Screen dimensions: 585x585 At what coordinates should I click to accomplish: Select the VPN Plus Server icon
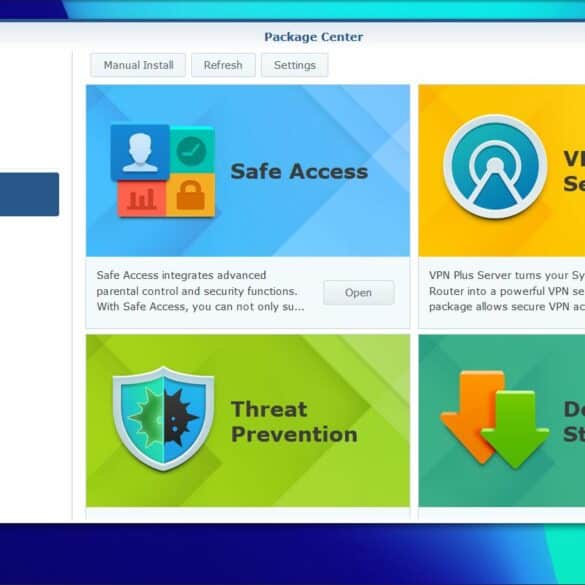pos(495,167)
